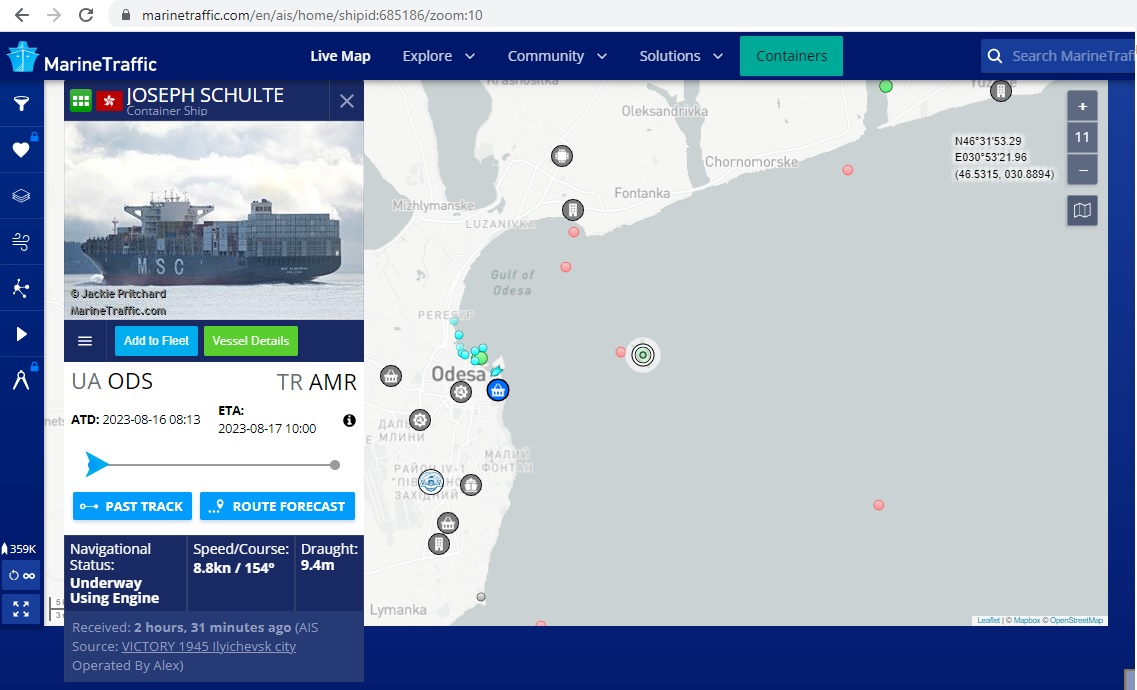The width and height of the screenshot is (1137, 690).
Task: Open the map style selector icon
Action: 1082,211
